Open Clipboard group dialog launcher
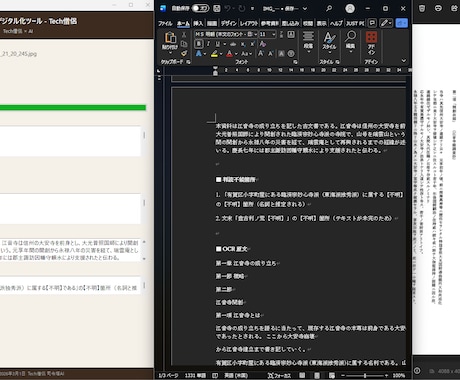The image size is (460, 380). click(x=189, y=62)
